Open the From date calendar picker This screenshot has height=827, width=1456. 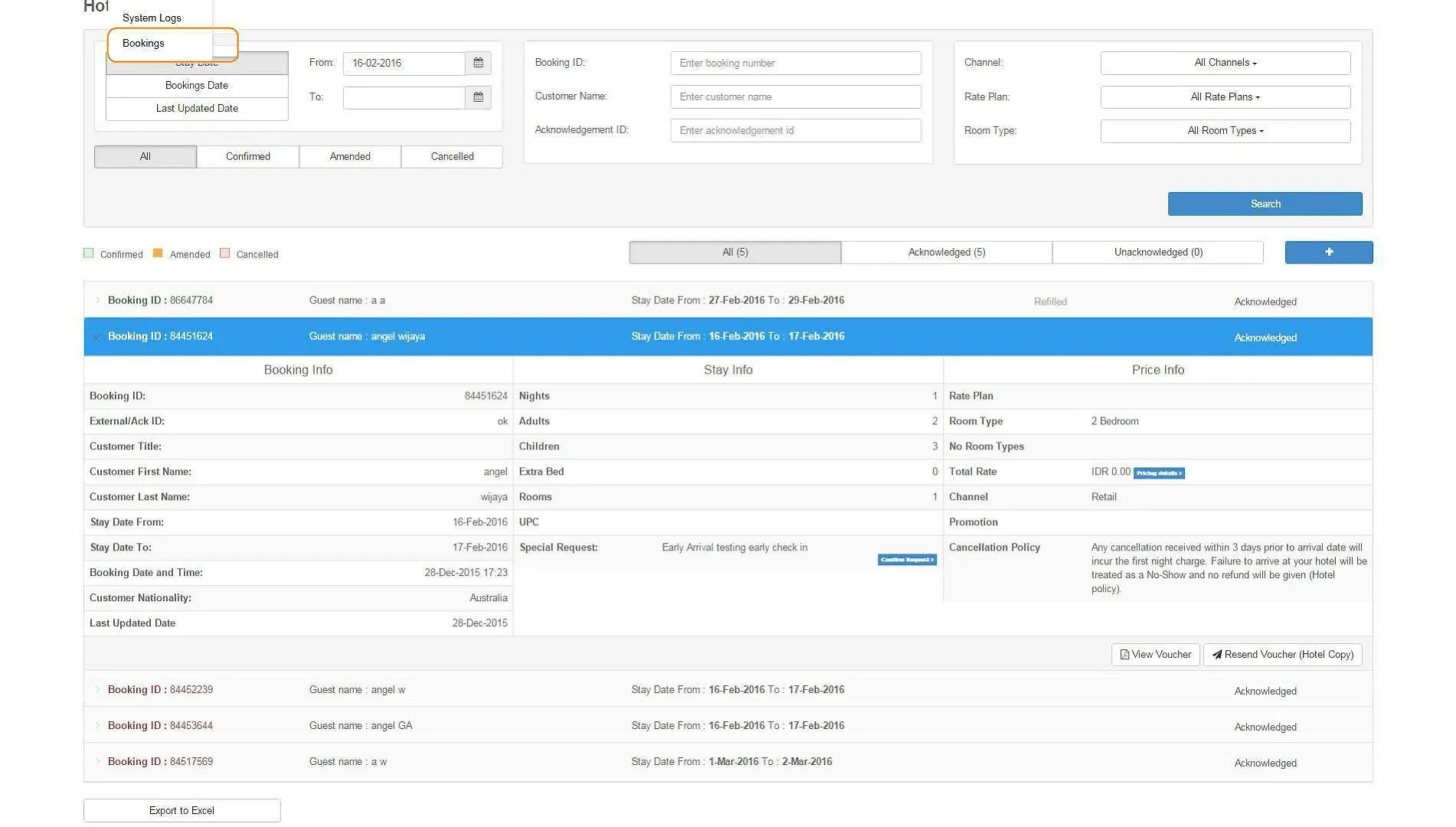click(x=478, y=63)
